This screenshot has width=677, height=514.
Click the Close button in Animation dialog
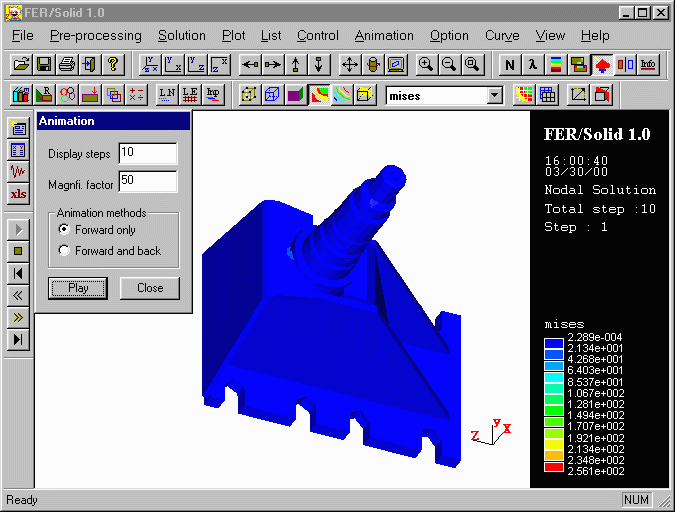pos(150,288)
